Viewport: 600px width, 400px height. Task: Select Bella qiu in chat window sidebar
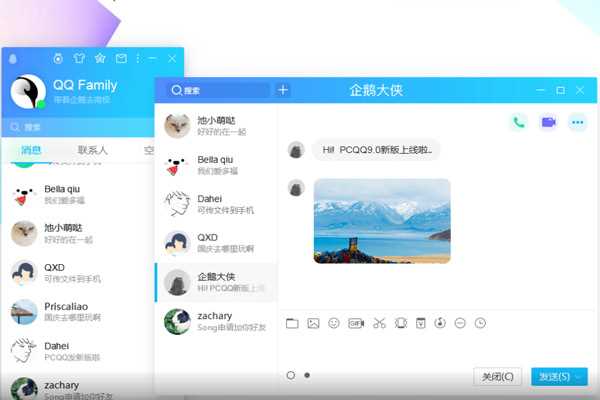tap(217, 165)
